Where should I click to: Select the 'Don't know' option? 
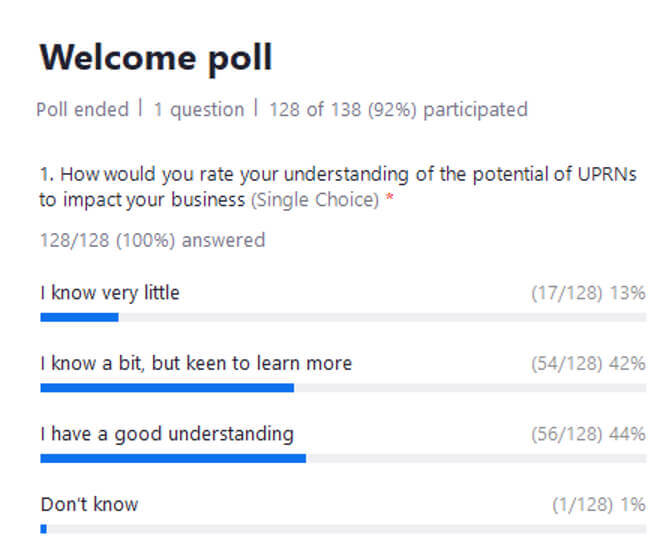coord(89,505)
